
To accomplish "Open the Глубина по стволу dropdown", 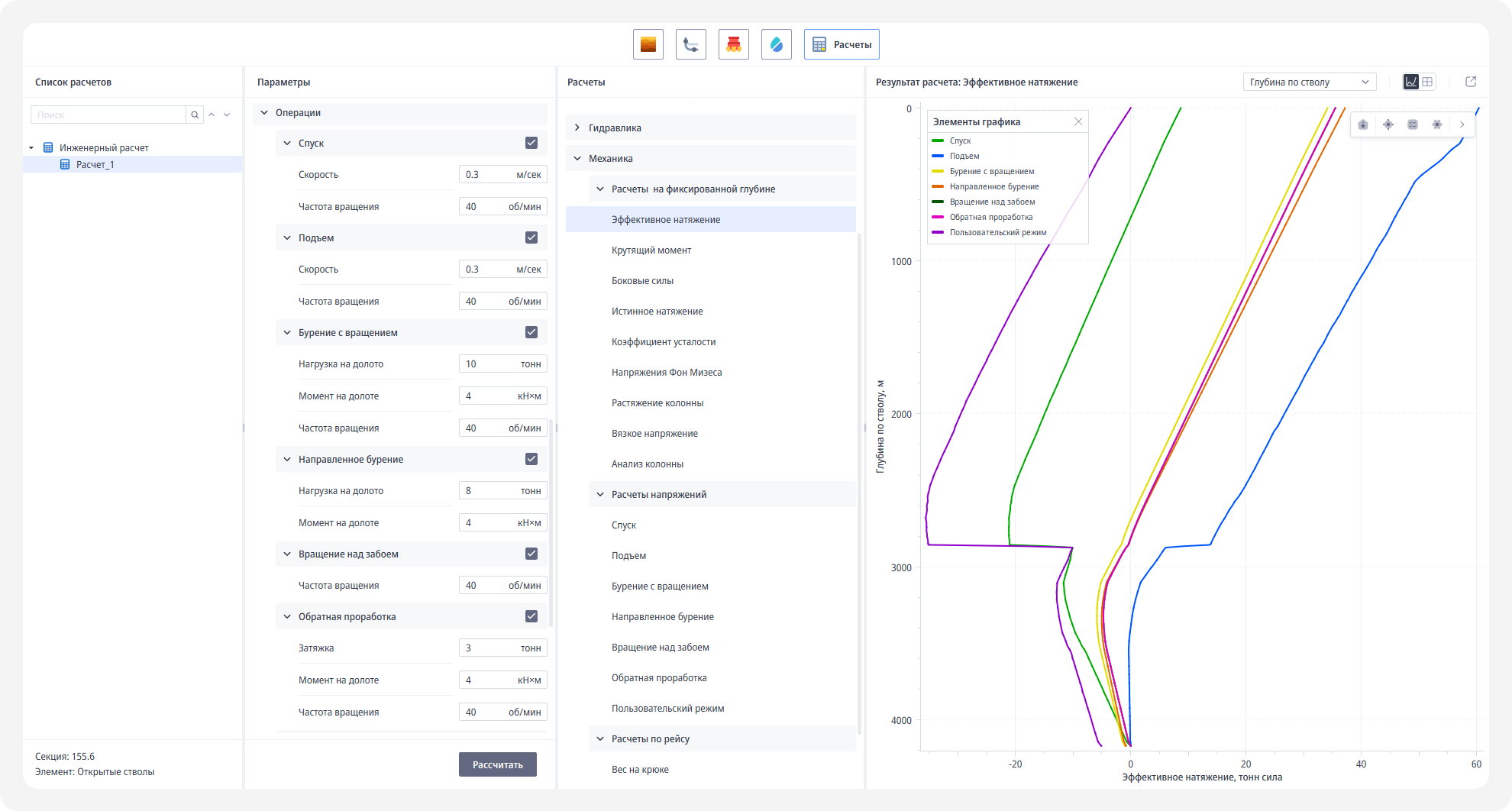I will click(x=1309, y=82).
